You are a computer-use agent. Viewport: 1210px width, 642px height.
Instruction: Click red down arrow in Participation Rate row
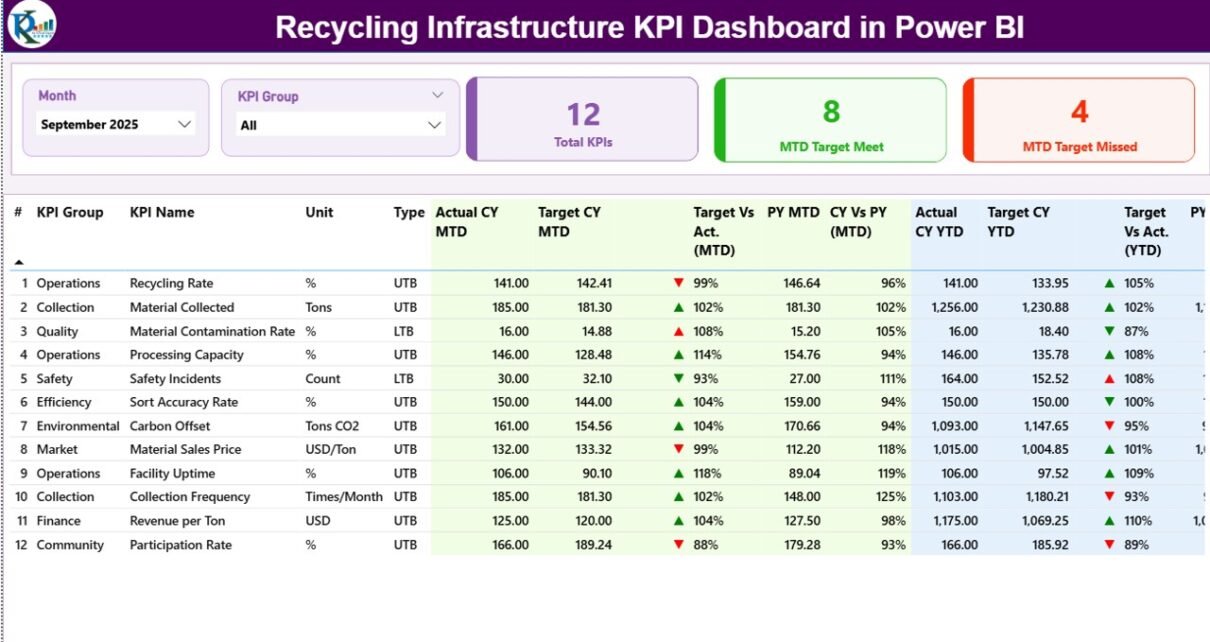(x=679, y=545)
